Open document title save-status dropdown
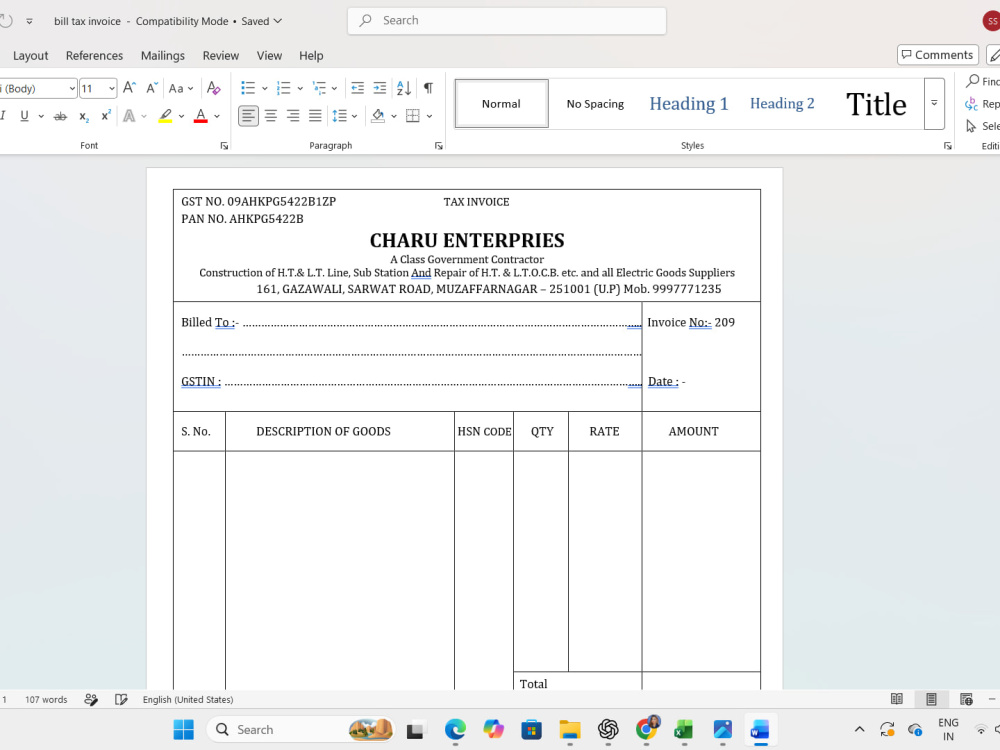This screenshot has width=1000, height=750. [x=278, y=21]
